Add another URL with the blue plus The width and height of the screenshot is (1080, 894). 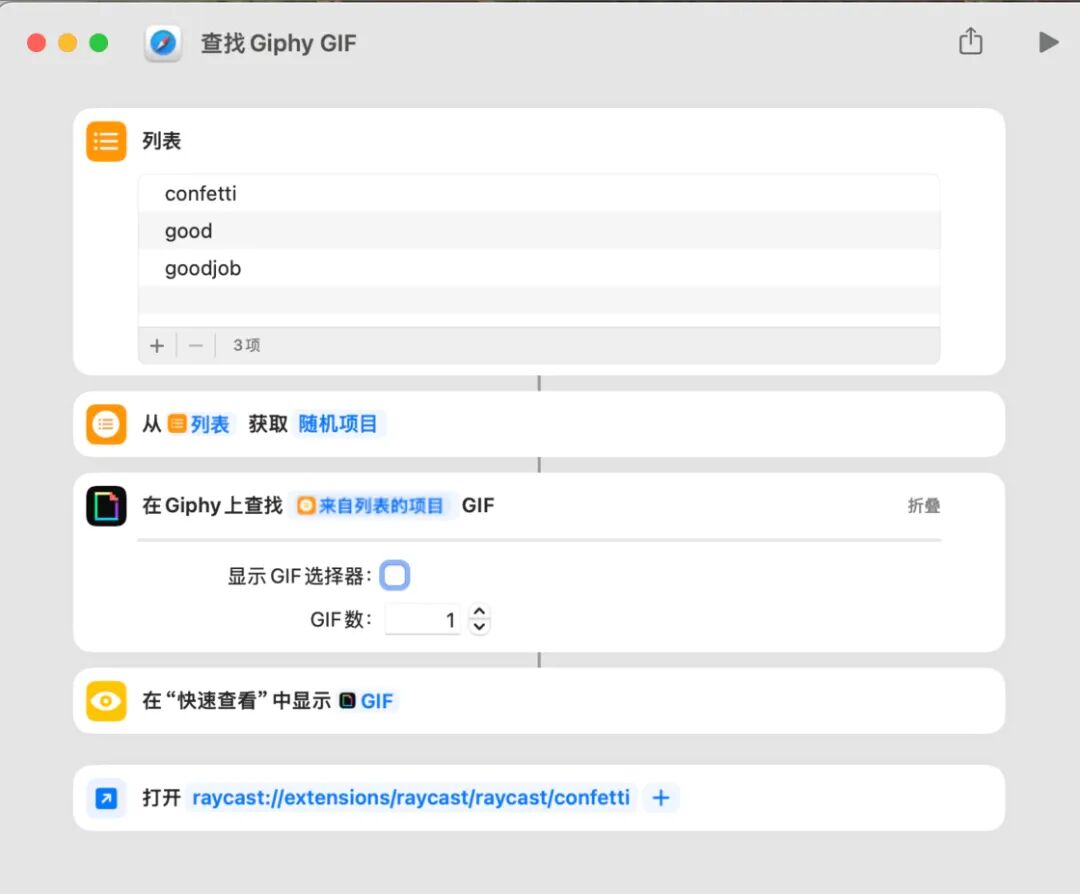click(661, 798)
